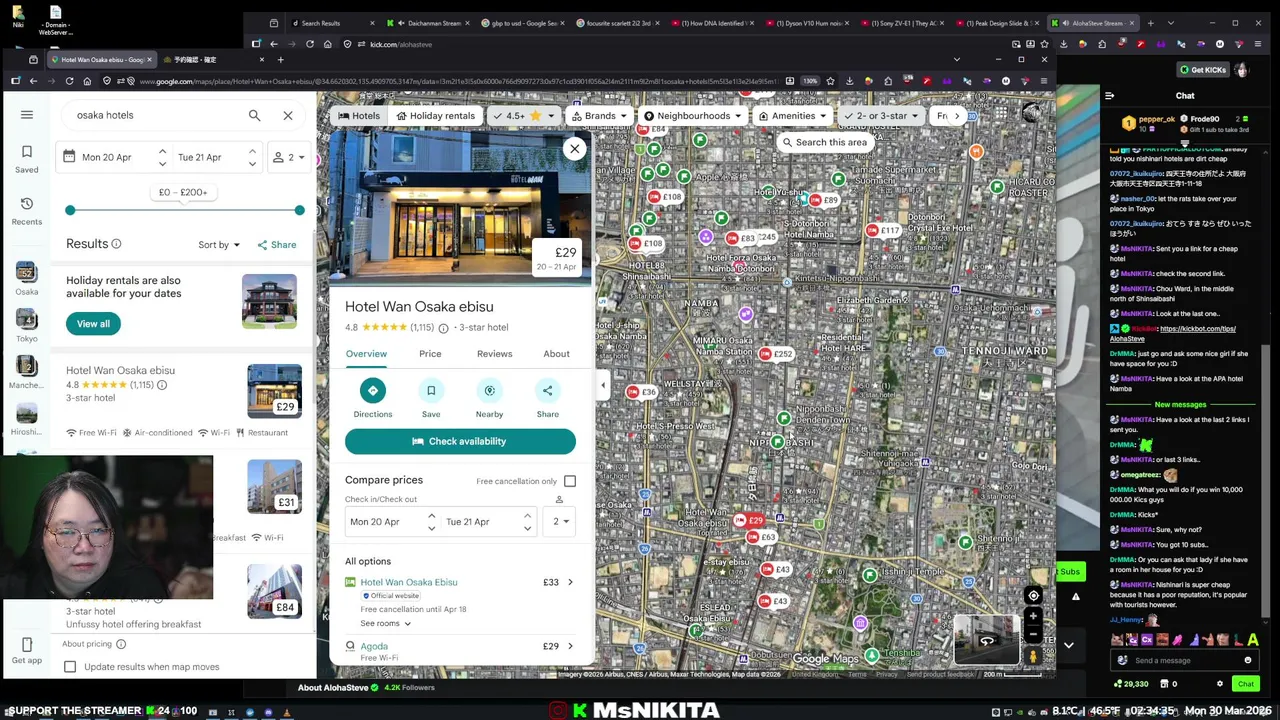Screen dimensions: 1280x720
Task: Open the £84 hotel result thumbnail
Action: point(274,591)
